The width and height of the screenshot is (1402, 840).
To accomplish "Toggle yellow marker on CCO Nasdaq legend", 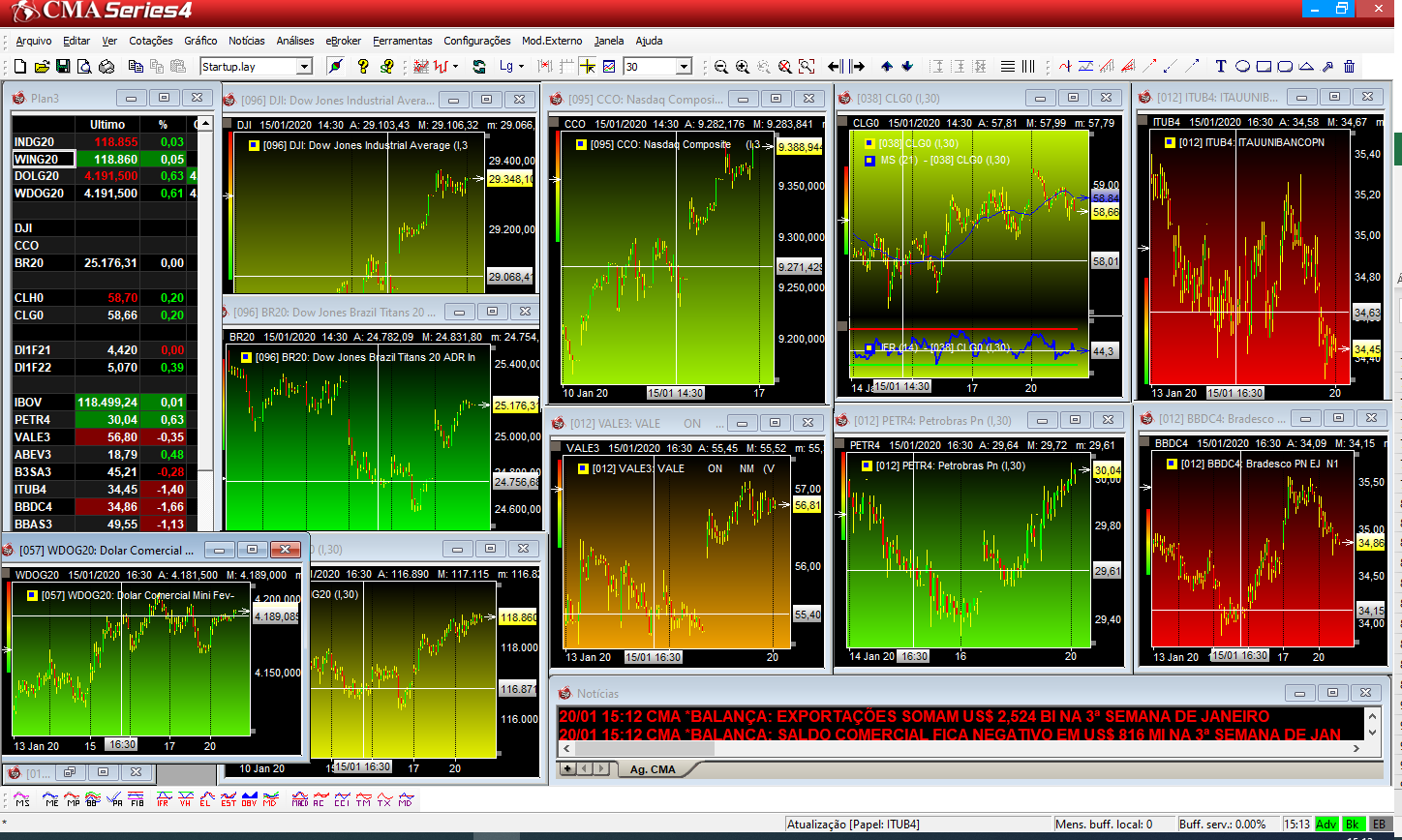I will 581,144.
